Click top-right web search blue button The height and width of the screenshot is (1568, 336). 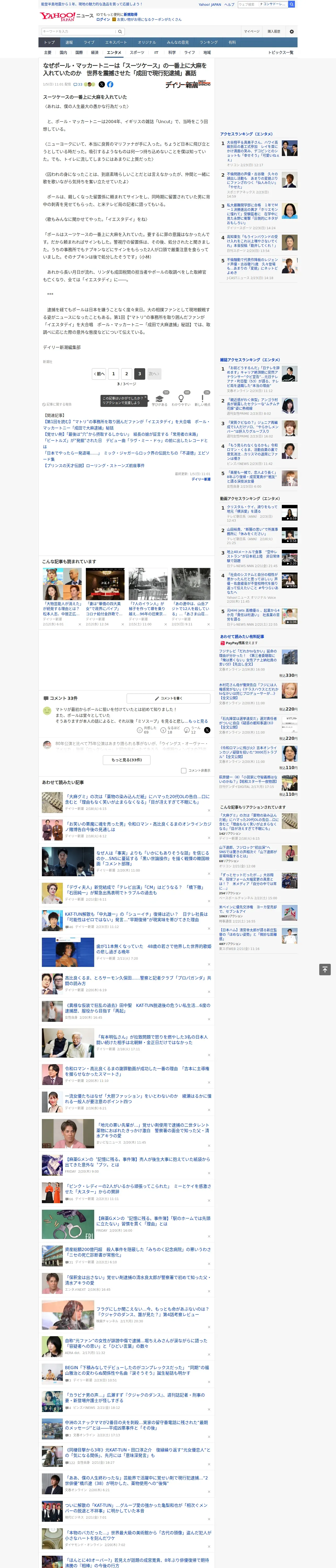292,4
